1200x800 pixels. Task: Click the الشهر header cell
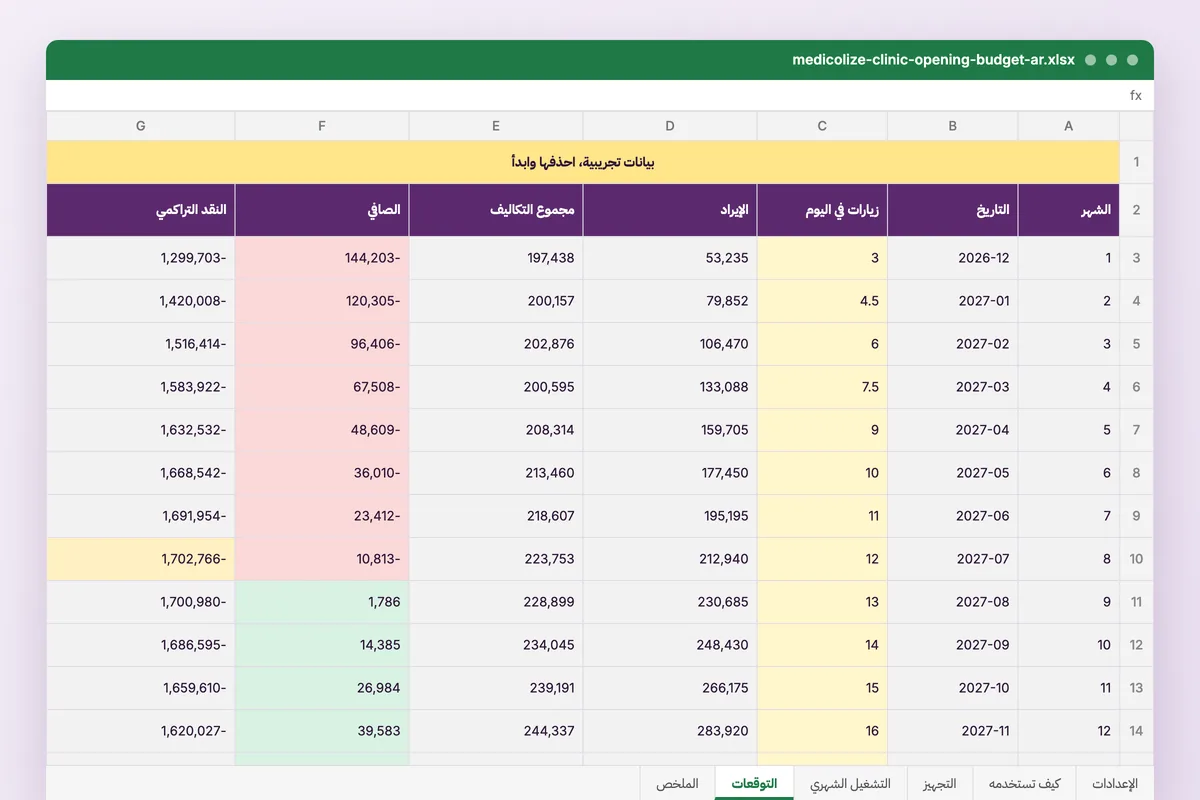(1069, 210)
